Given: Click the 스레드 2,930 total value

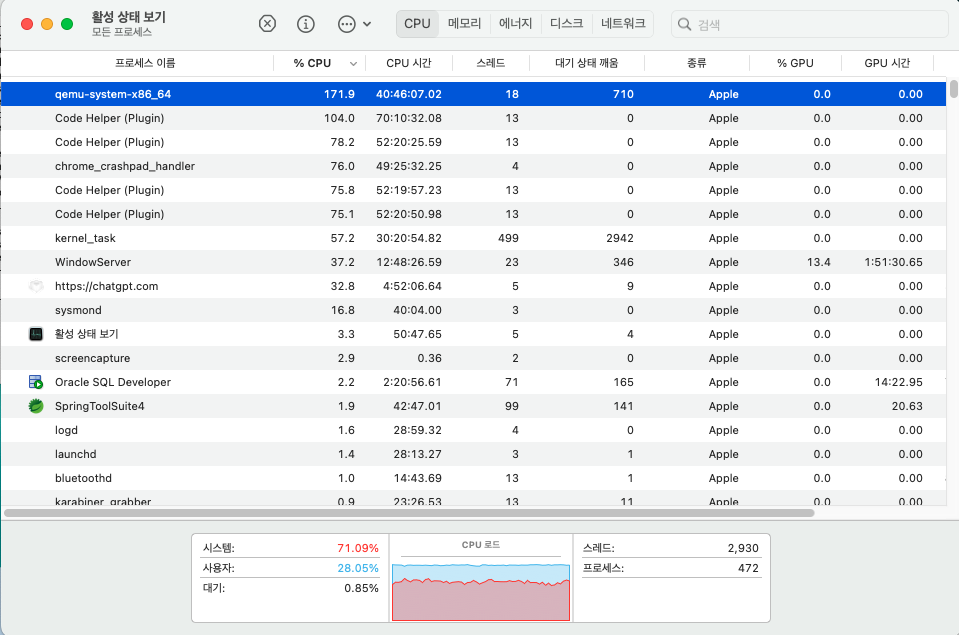Looking at the screenshot, I should [742, 548].
